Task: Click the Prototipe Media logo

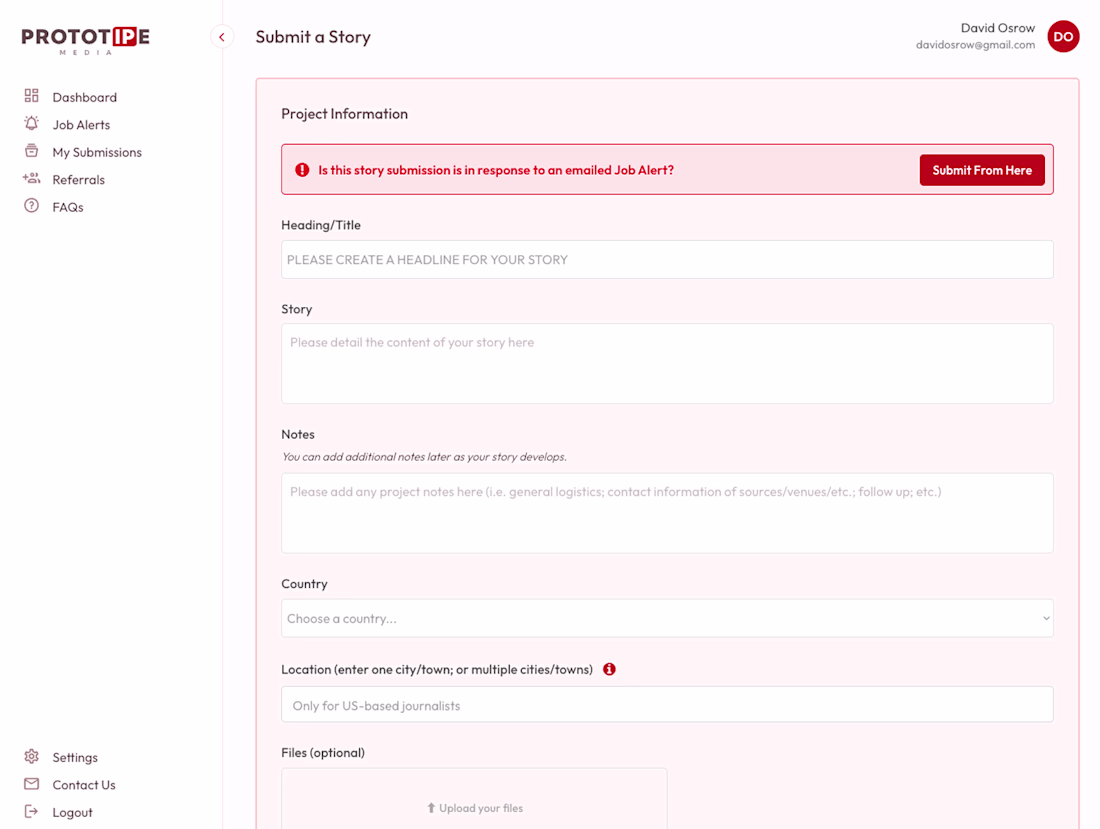Action: 86,39
